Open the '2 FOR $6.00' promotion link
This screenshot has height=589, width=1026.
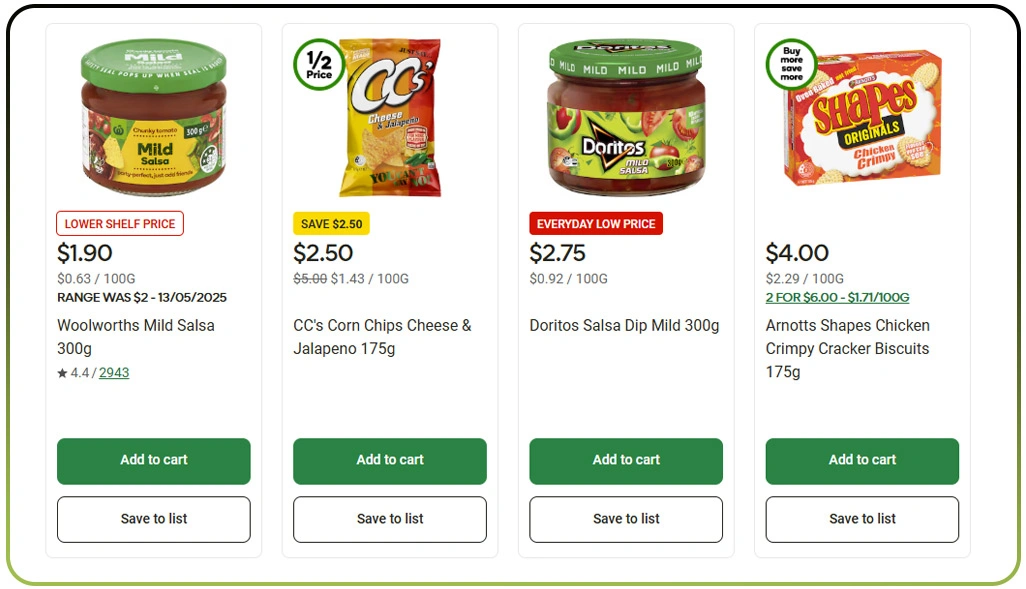(836, 297)
